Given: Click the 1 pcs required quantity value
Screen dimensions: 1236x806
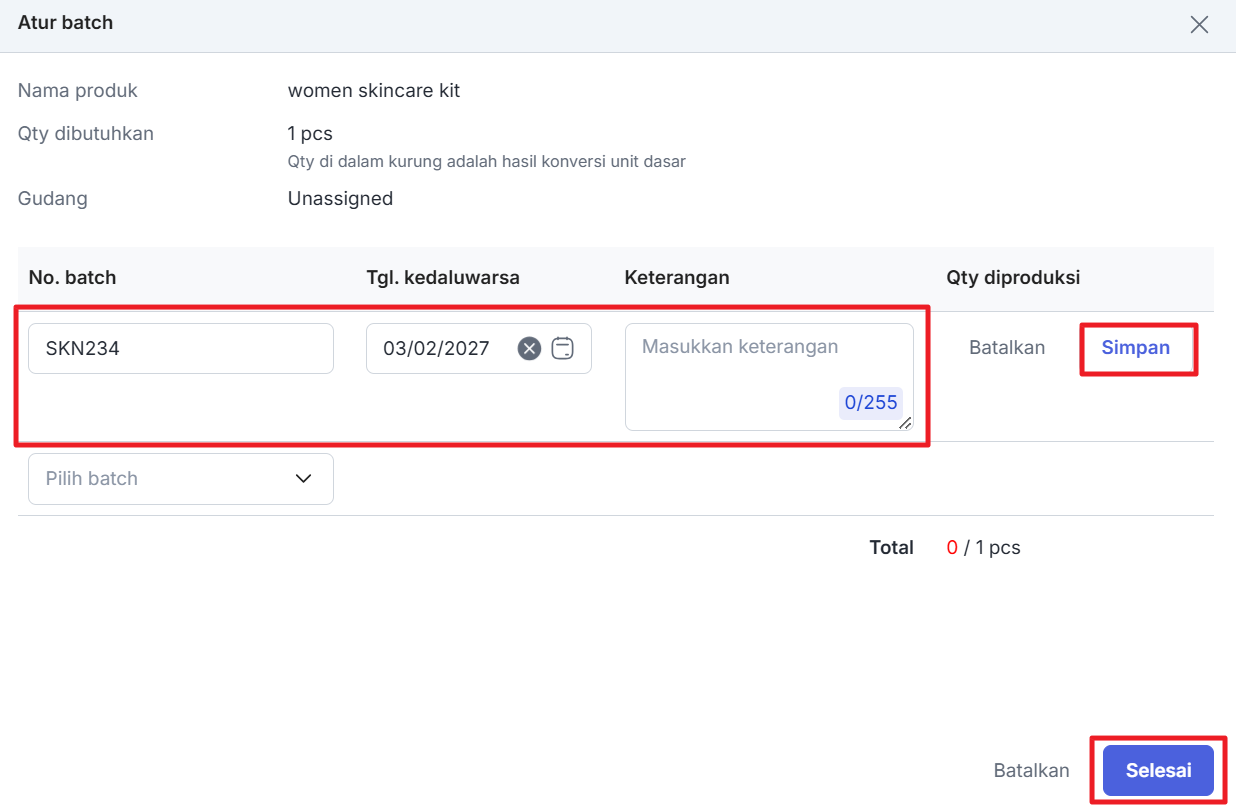Looking at the screenshot, I should 310,134.
